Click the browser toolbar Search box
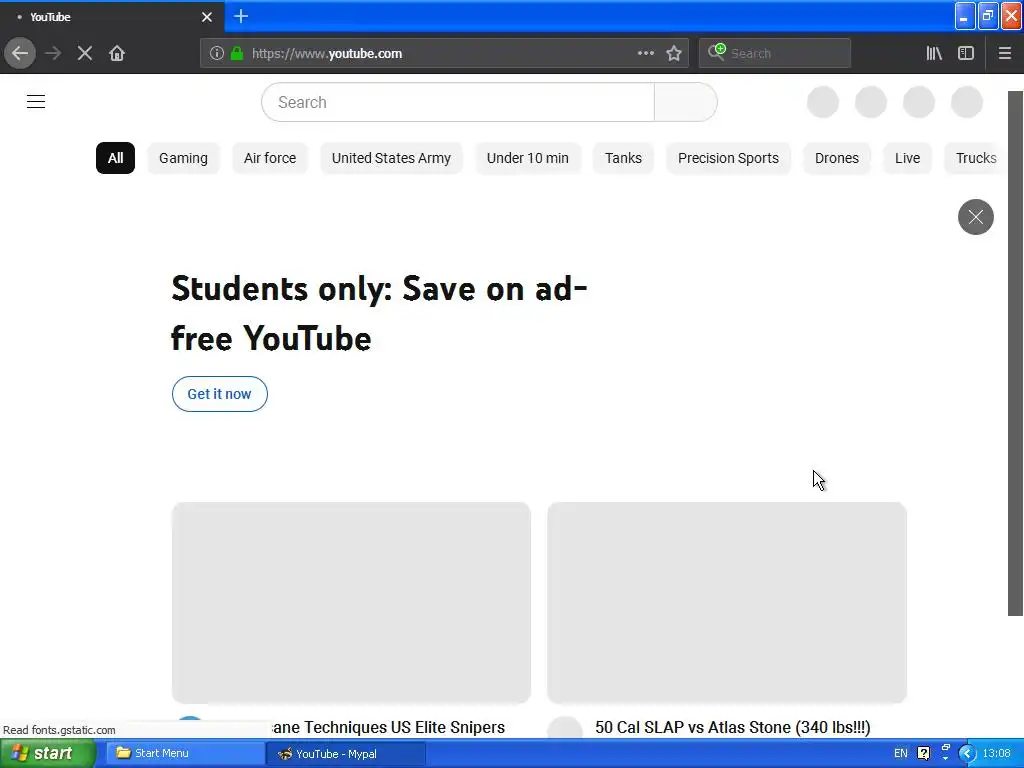Viewport: 1024px width, 768px height. 775,53
